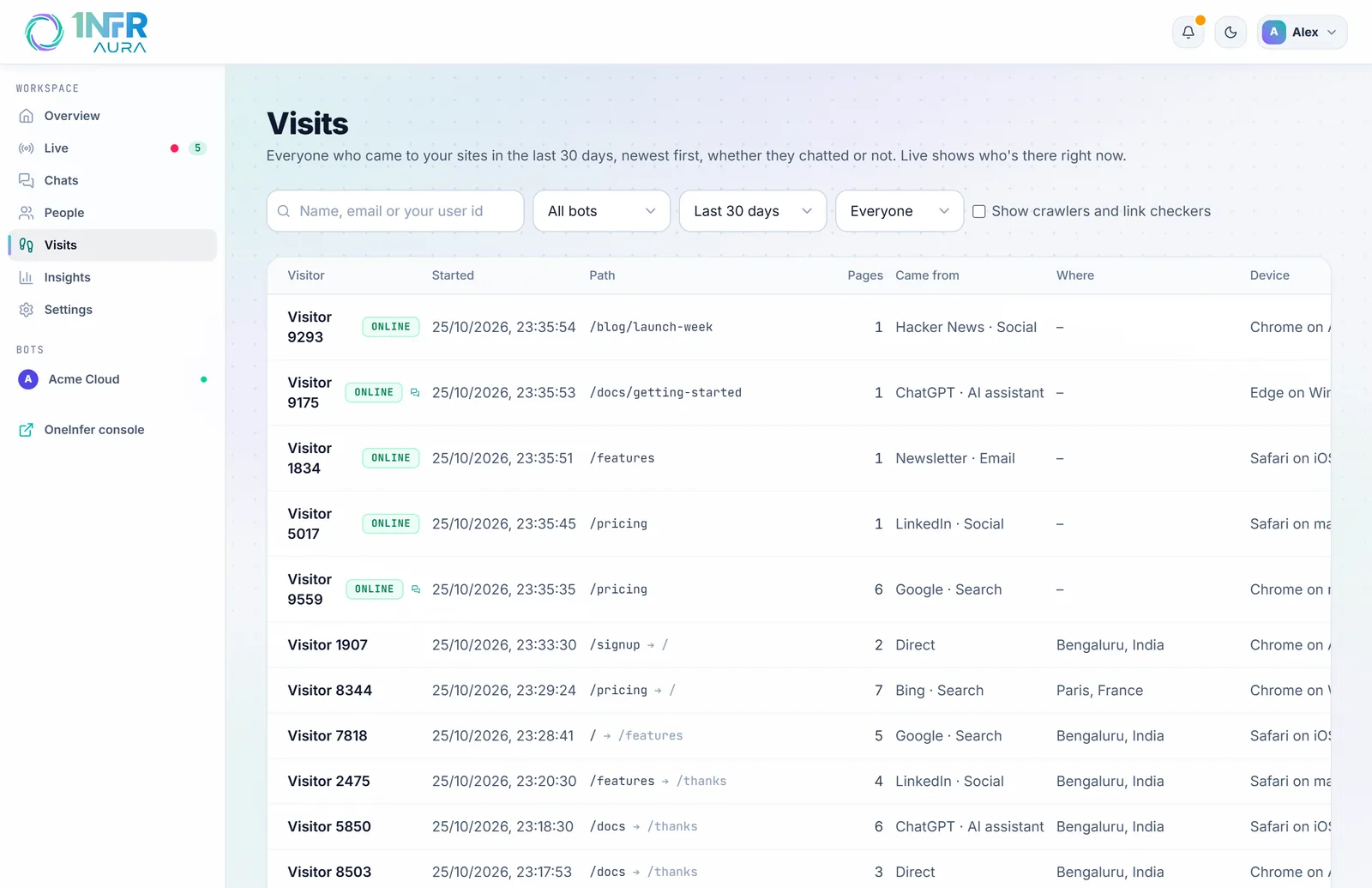Open the Live sidebar item

pos(112,148)
